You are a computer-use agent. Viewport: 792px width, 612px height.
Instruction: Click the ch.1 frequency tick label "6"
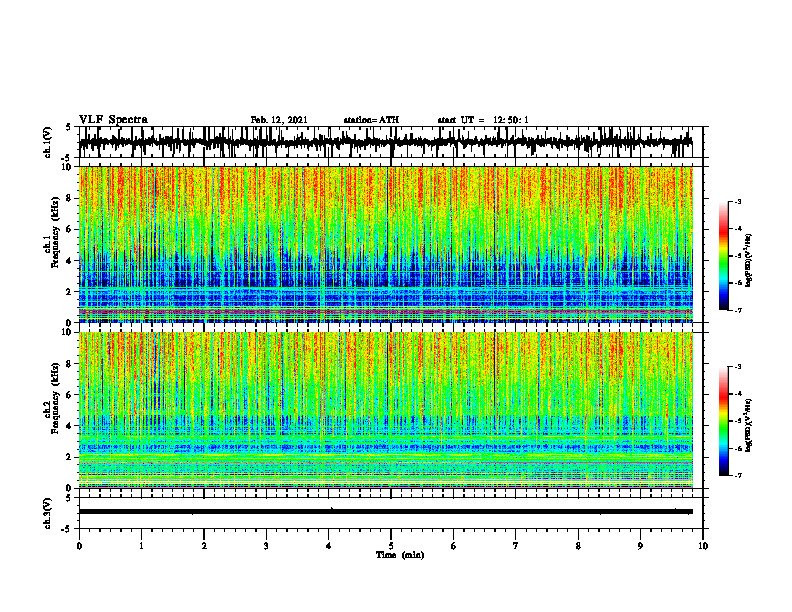[70, 229]
